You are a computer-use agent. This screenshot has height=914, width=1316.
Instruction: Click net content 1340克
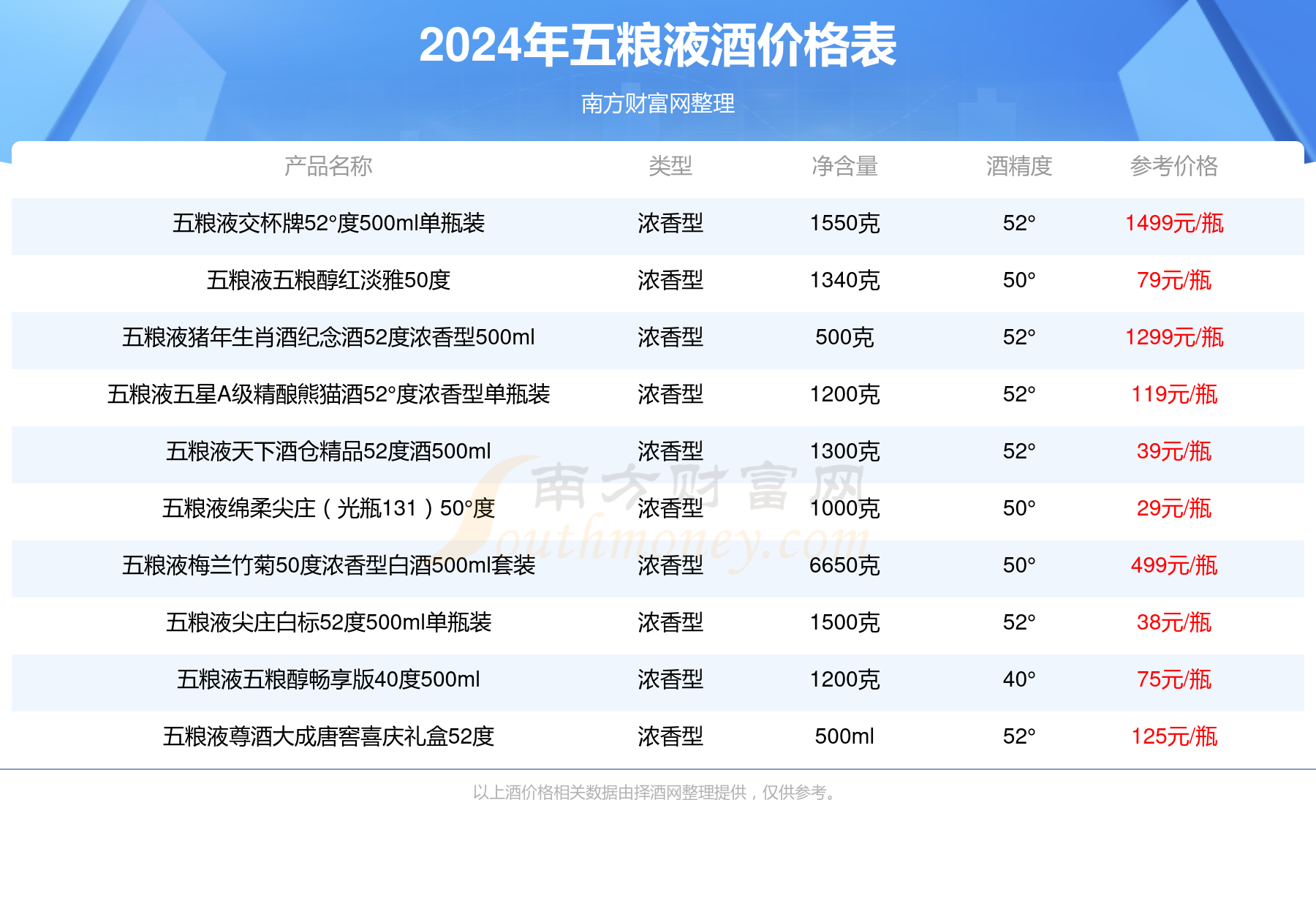pos(844,280)
